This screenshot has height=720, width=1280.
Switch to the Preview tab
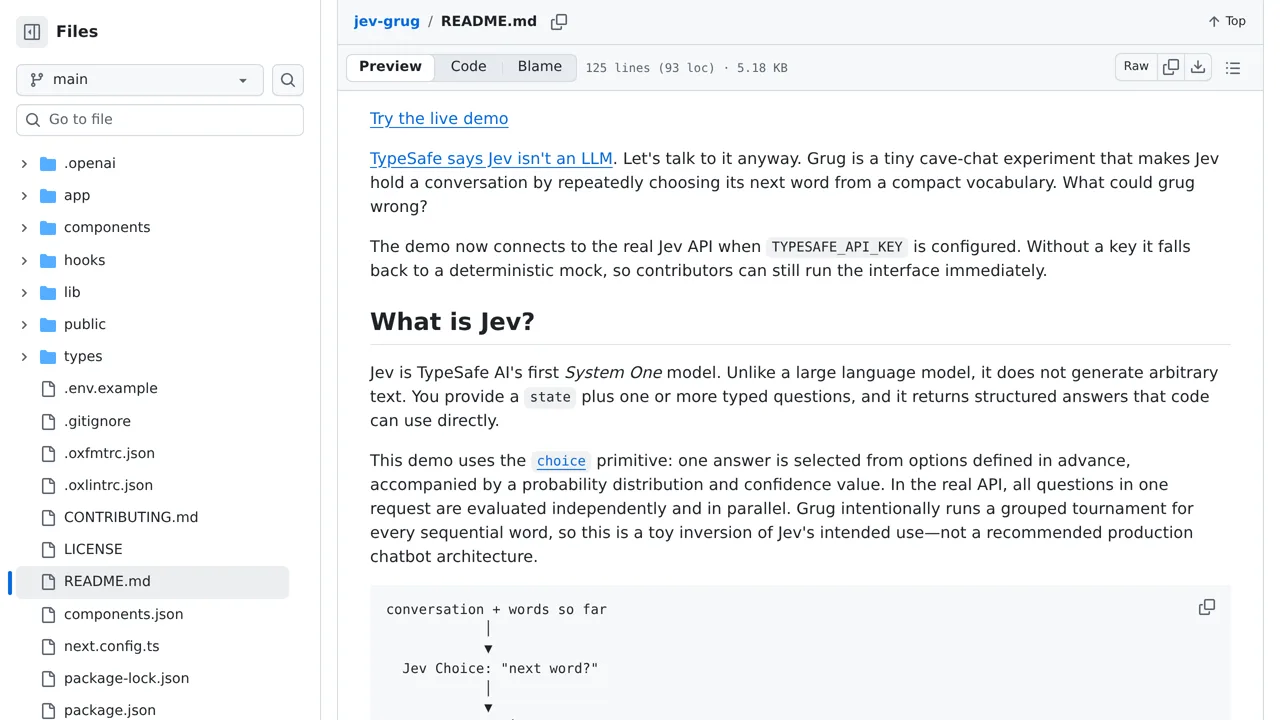coord(390,67)
